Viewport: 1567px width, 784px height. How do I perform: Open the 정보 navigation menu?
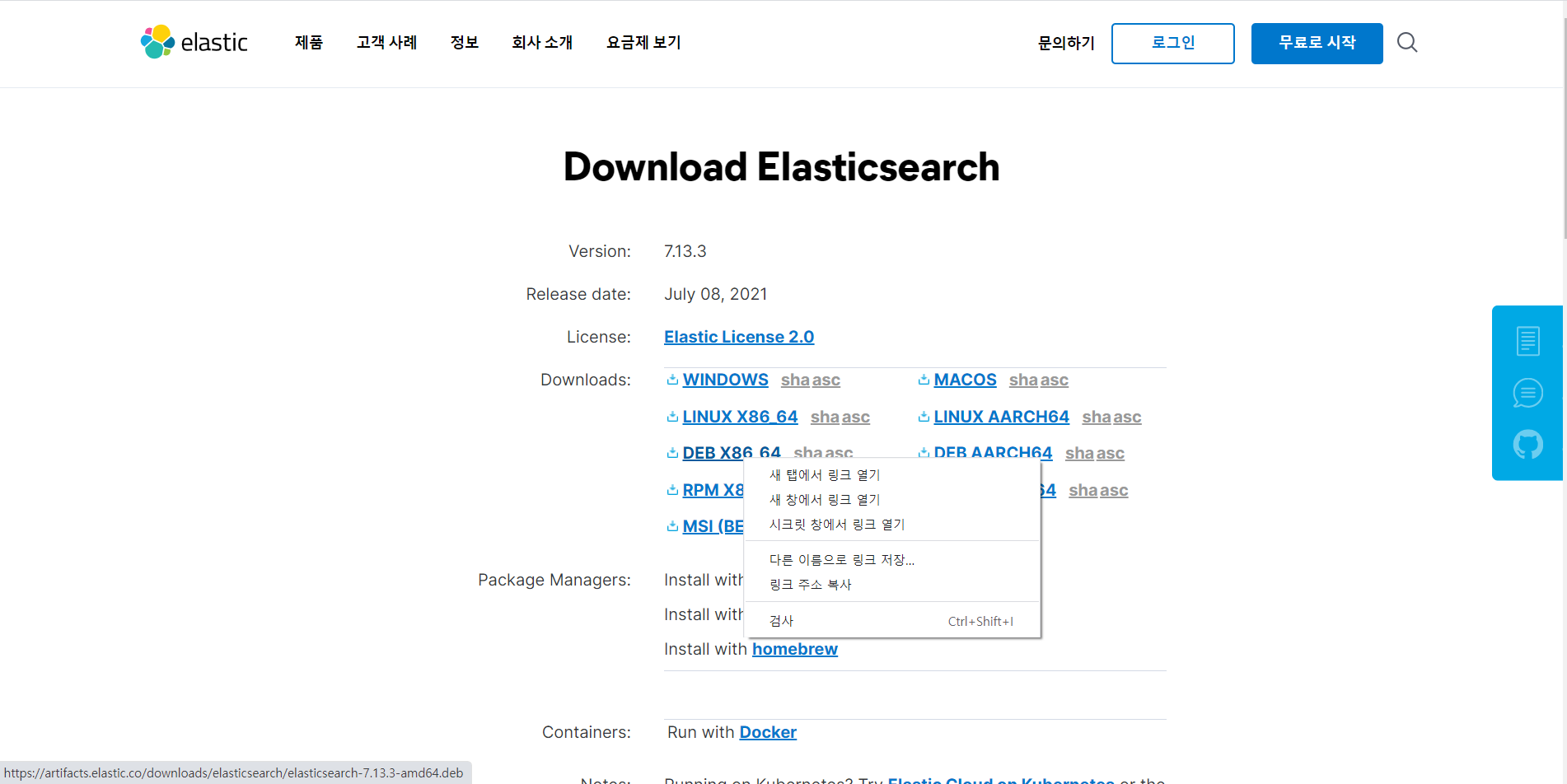pos(465,43)
